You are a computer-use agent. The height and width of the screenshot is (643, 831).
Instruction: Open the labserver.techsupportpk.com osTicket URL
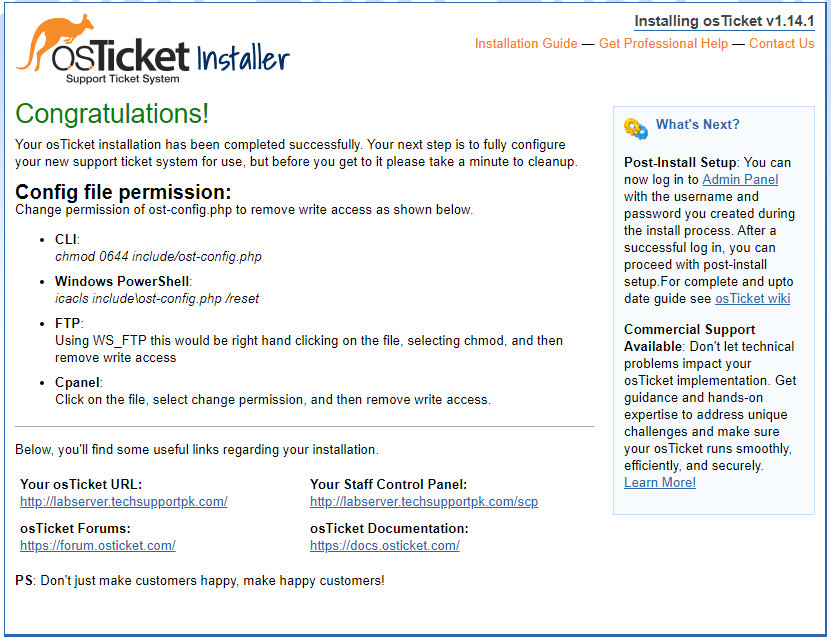(x=123, y=501)
